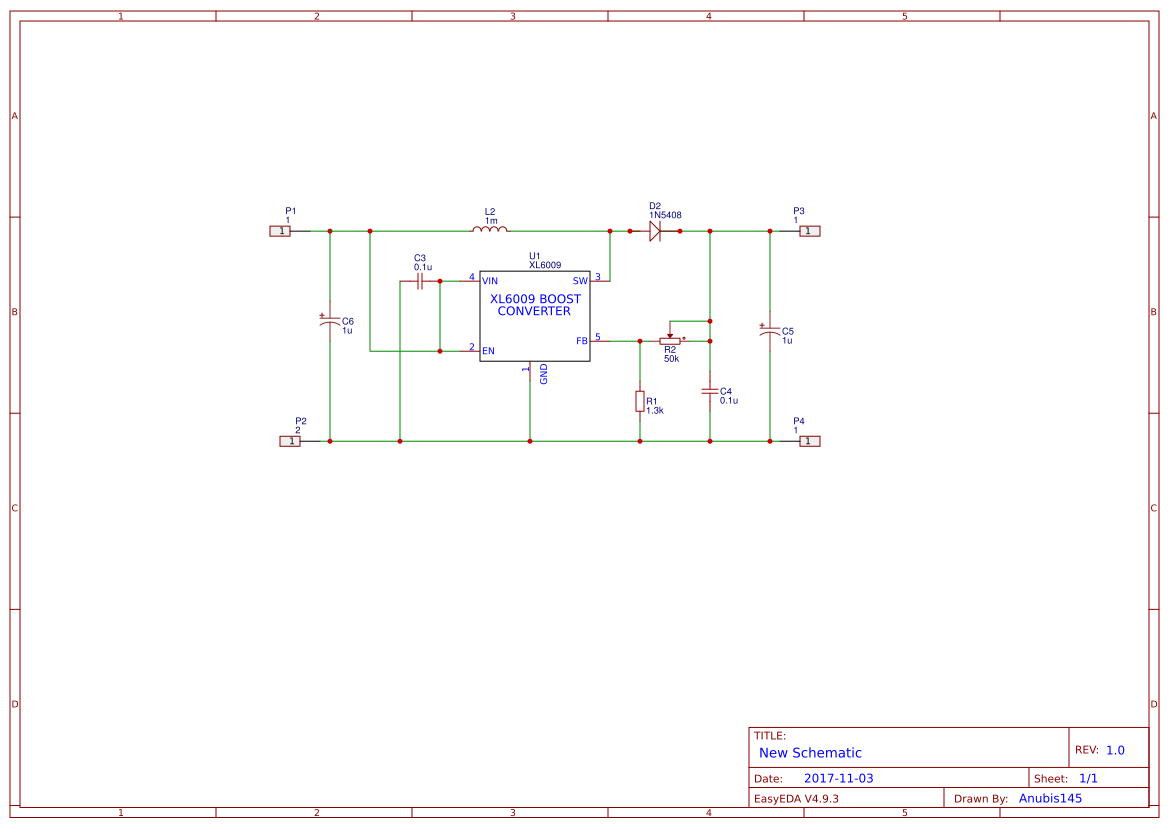The height and width of the screenshot is (828, 1169).
Task: Select connector pin P3
Action: tap(809, 230)
